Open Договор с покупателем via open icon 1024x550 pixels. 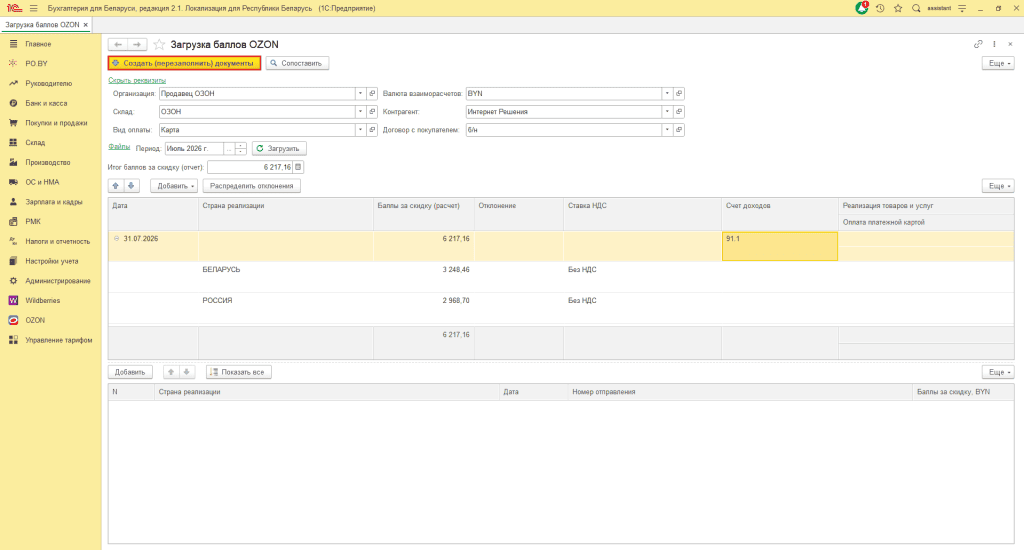tap(679, 130)
